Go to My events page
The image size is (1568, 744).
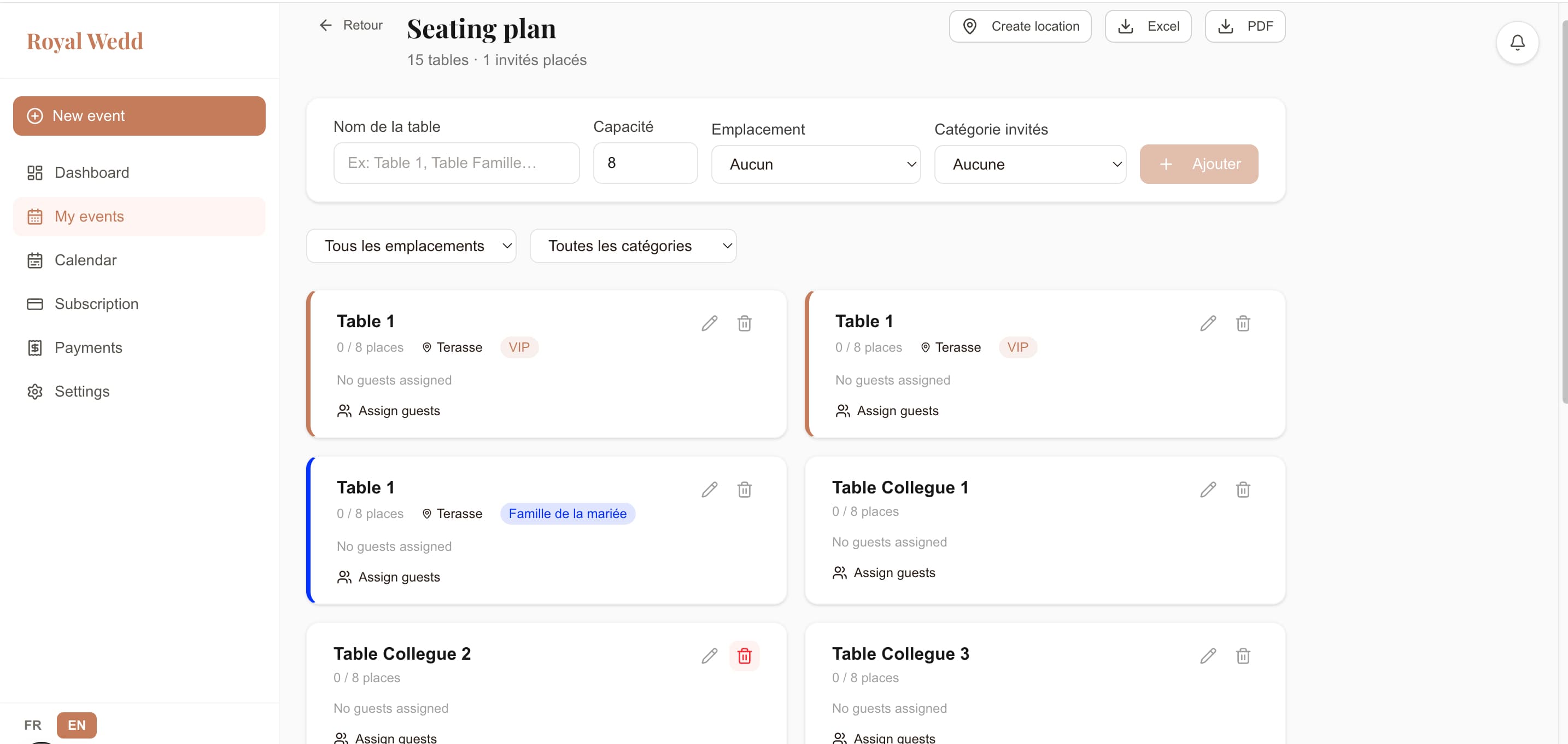tap(89, 216)
